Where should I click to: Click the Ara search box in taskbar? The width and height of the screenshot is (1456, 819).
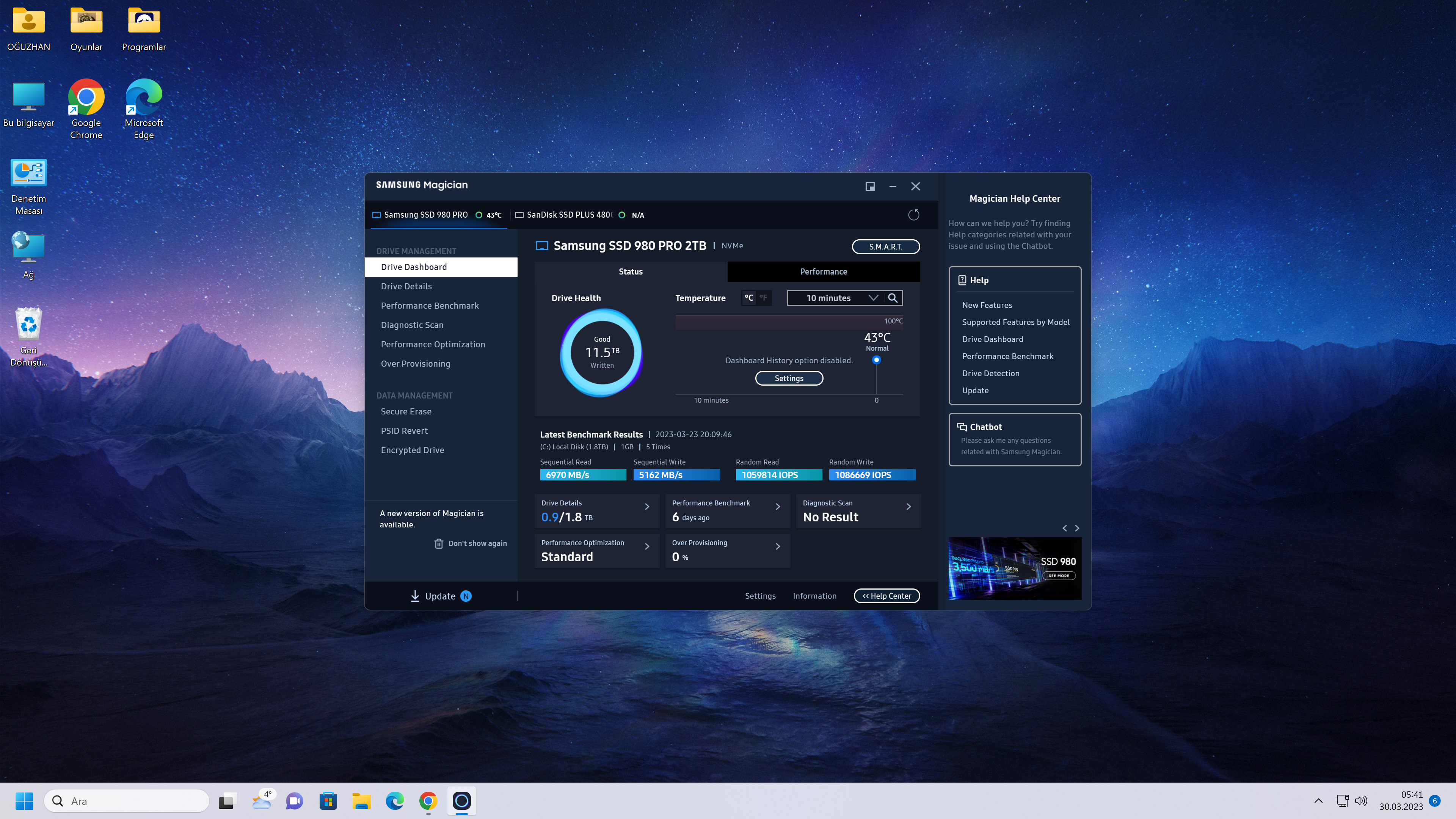point(127,801)
